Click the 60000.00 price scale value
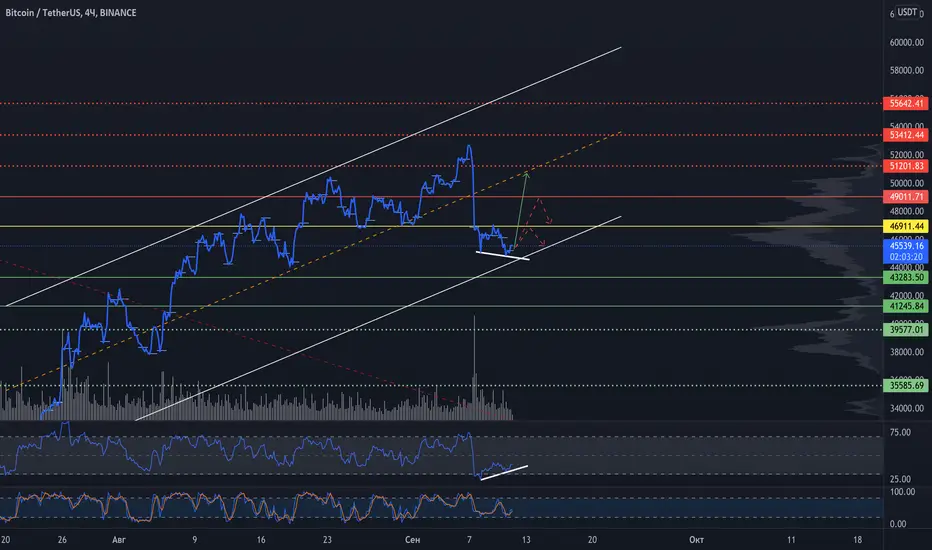 pyautogui.click(x=906, y=43)
